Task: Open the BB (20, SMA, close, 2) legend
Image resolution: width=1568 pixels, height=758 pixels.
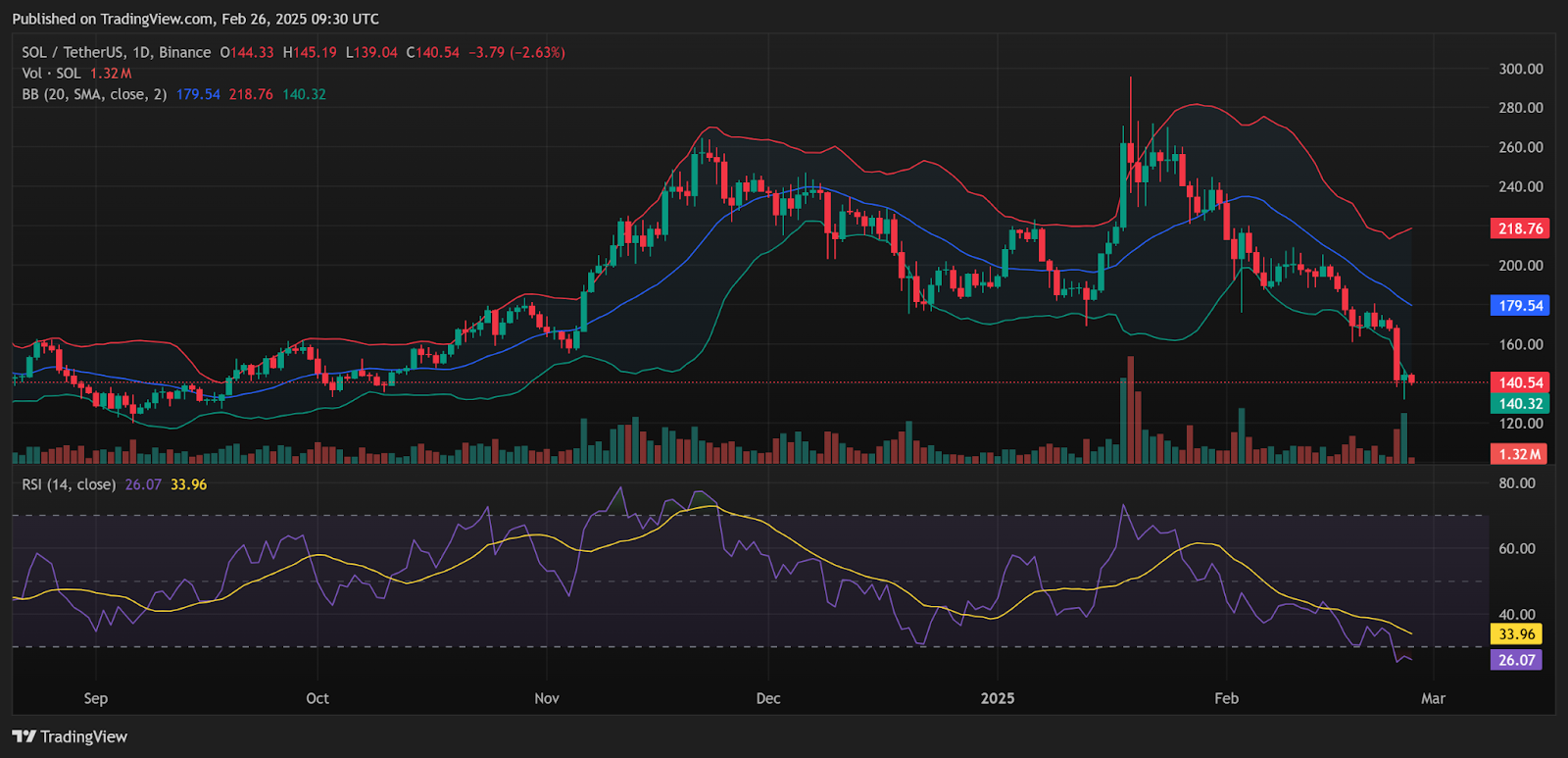Action: click(x=94, y=94)
